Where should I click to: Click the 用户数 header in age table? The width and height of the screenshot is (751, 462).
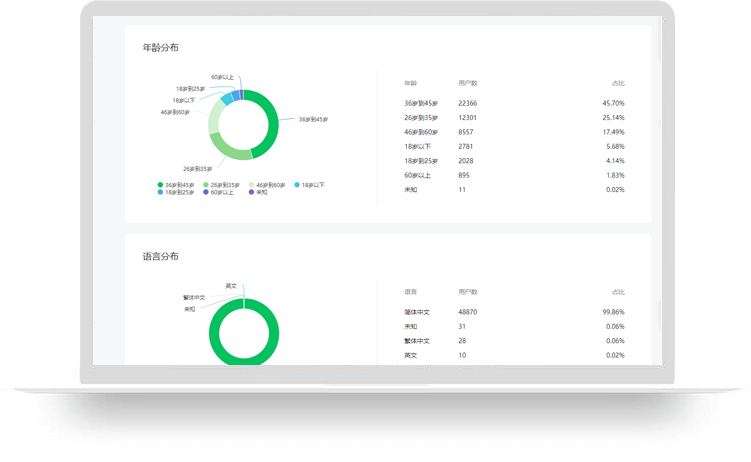point(467,83)
